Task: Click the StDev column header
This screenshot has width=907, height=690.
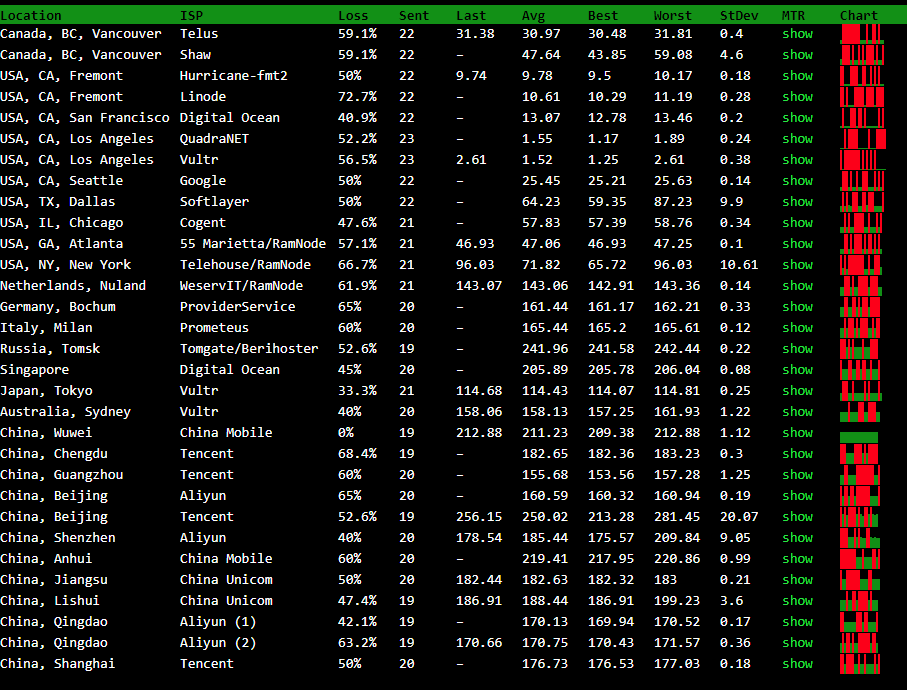Action: [x=739, y=16]
